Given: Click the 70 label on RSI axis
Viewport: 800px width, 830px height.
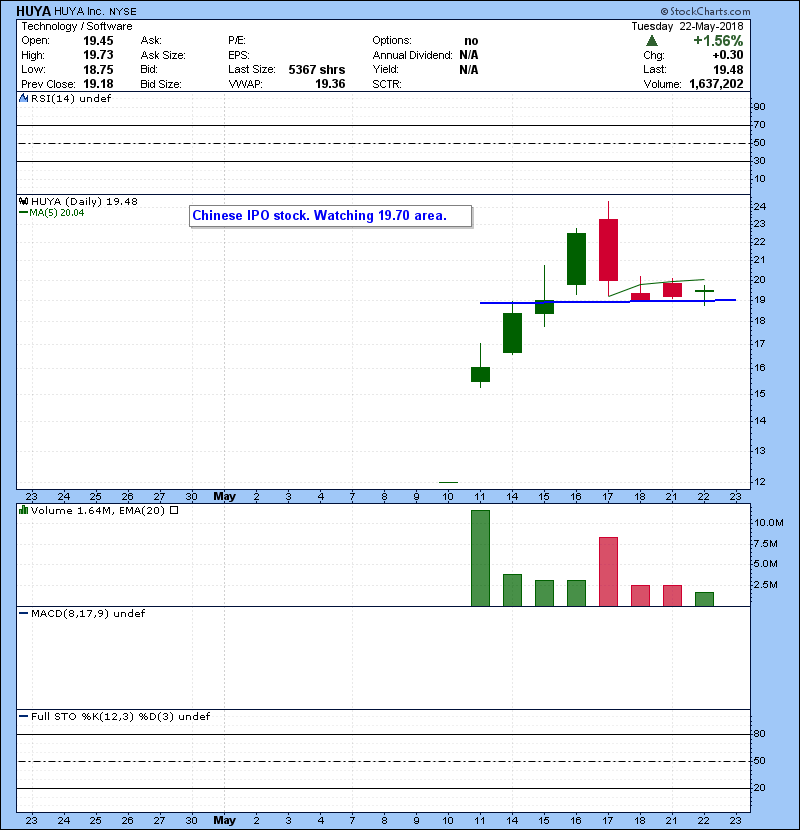Looking at the screenshot, I should [x=759, y=125].
